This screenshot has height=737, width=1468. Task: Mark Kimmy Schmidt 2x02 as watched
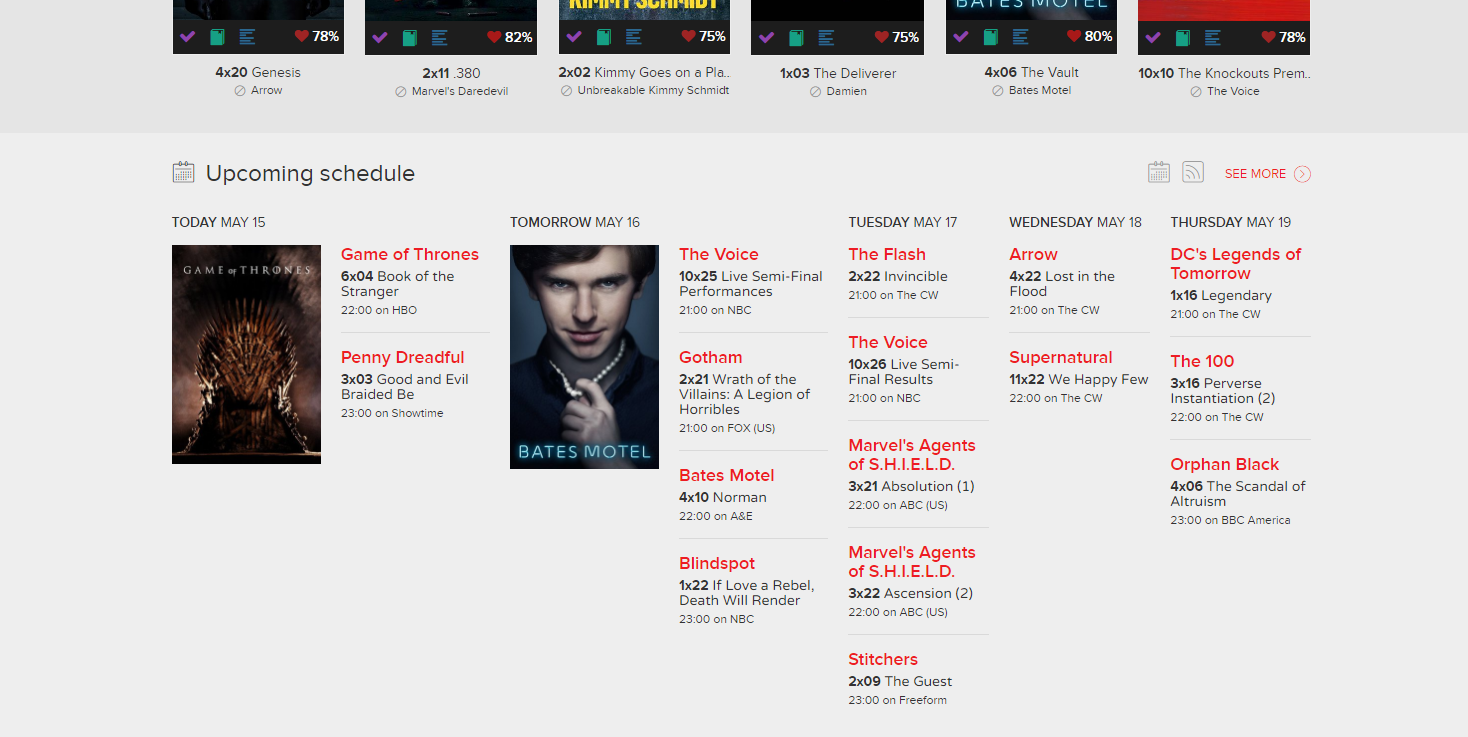(574, 37)
